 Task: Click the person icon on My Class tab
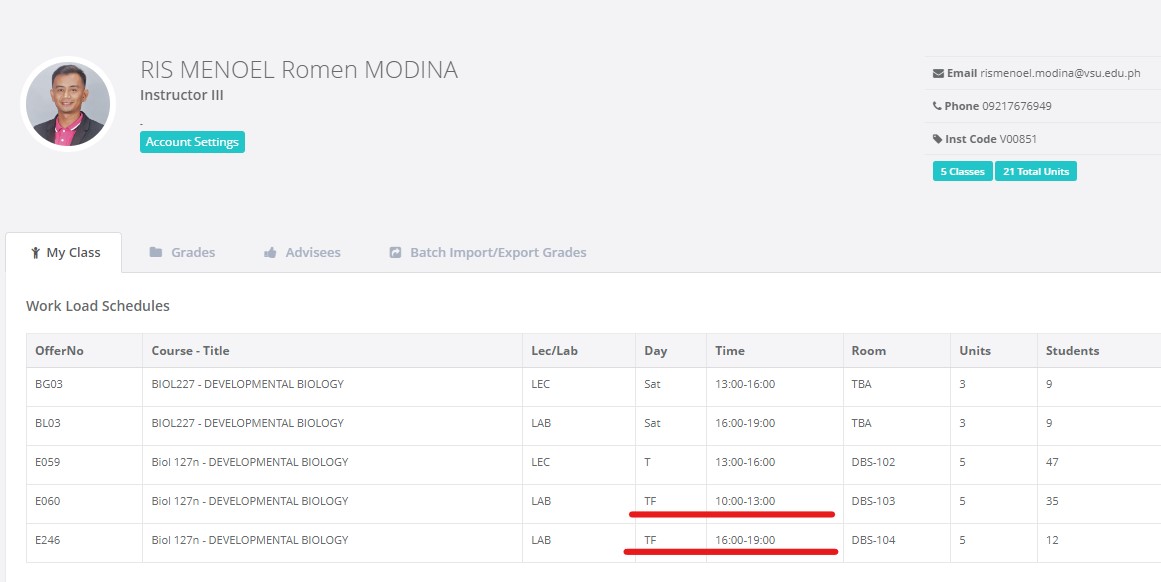tap(35, 253)
